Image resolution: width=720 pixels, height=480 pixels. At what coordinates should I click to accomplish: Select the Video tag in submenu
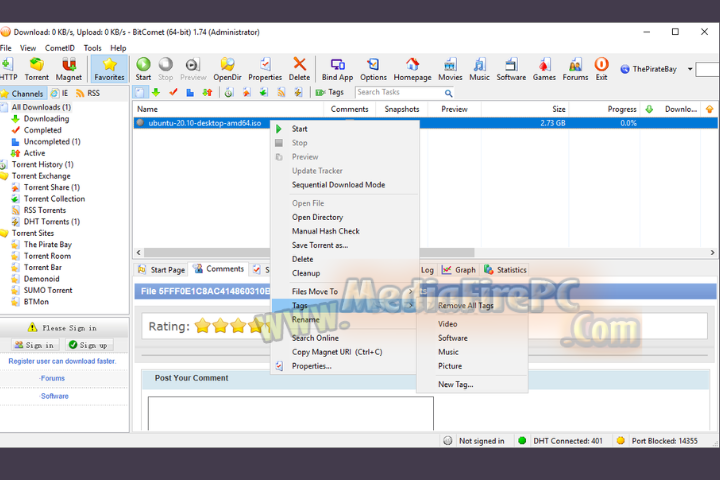[x=472, y=324]
